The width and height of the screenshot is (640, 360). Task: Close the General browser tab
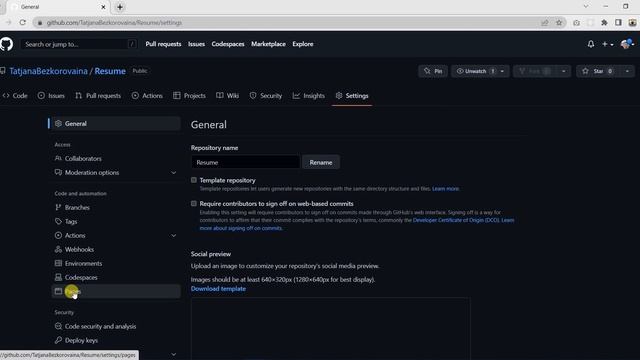[103, 7]
